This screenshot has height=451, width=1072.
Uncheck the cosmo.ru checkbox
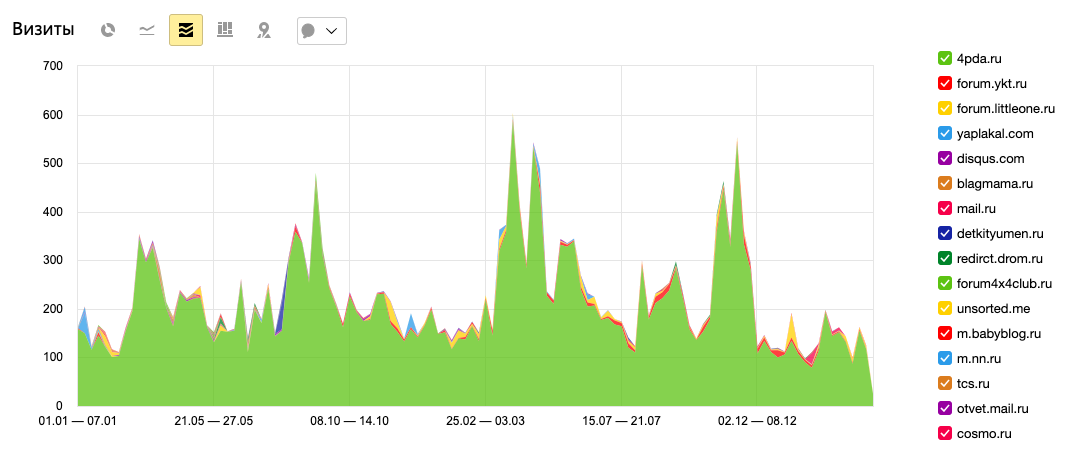(x=945, y=433)
